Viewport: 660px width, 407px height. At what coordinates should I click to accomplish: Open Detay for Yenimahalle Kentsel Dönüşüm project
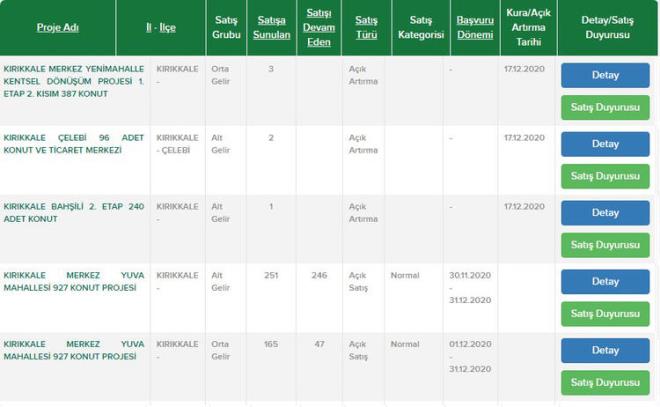click(x=605, y=75)
